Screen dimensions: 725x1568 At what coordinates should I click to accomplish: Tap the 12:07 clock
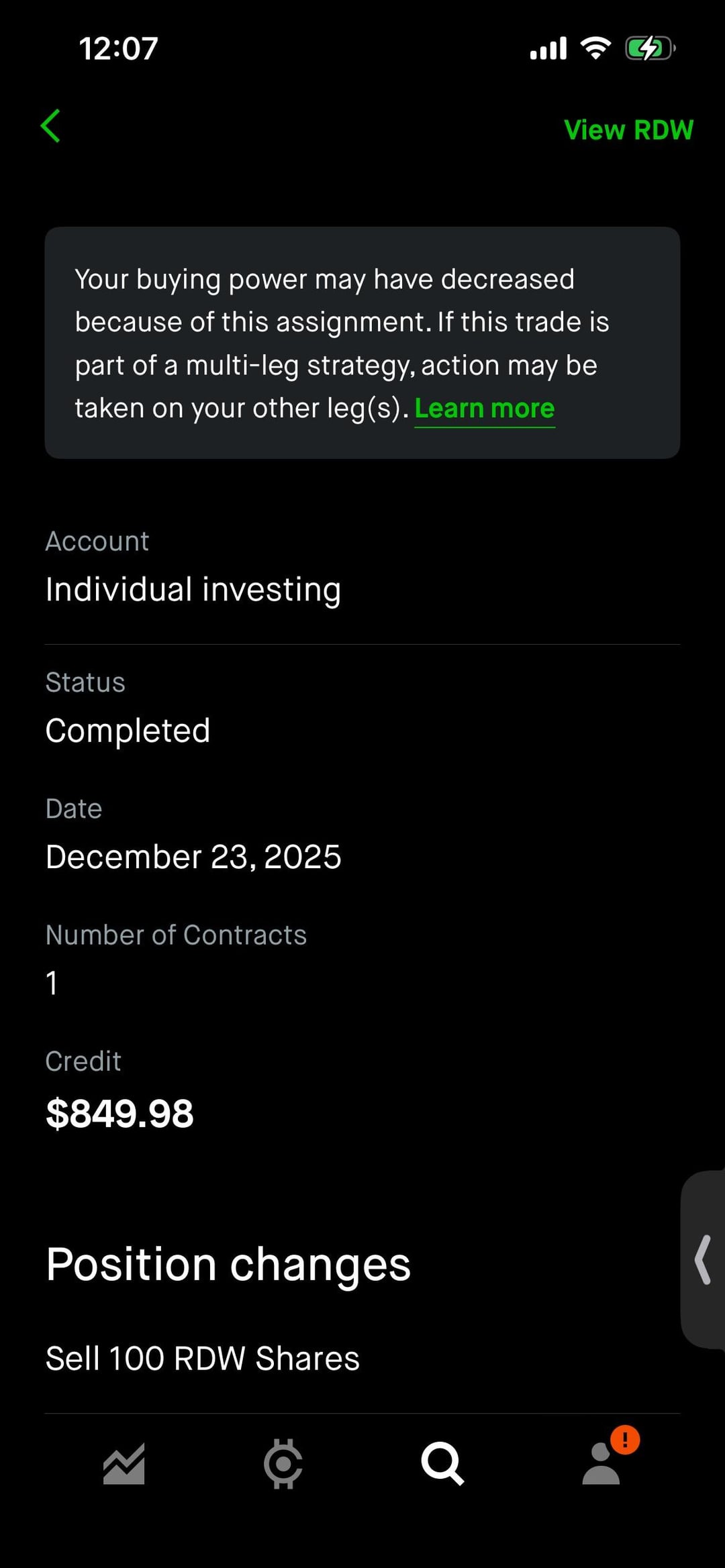tap(118, 49)
